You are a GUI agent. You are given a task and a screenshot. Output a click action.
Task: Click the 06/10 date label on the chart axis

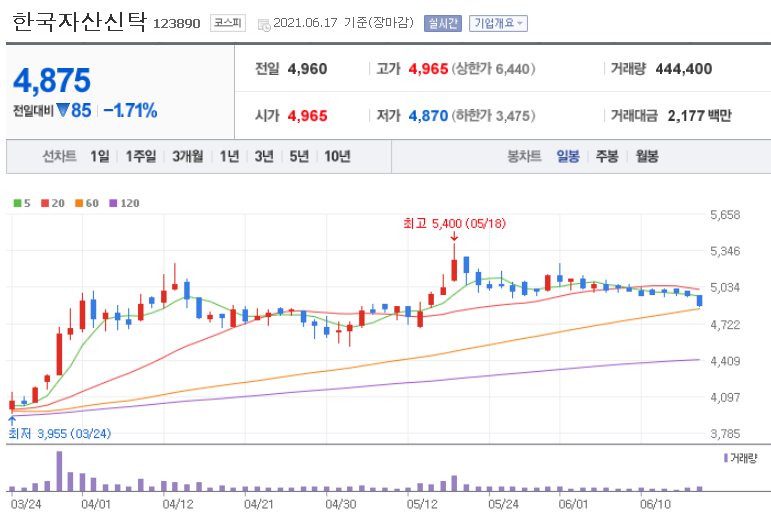[x=655, y=504]
